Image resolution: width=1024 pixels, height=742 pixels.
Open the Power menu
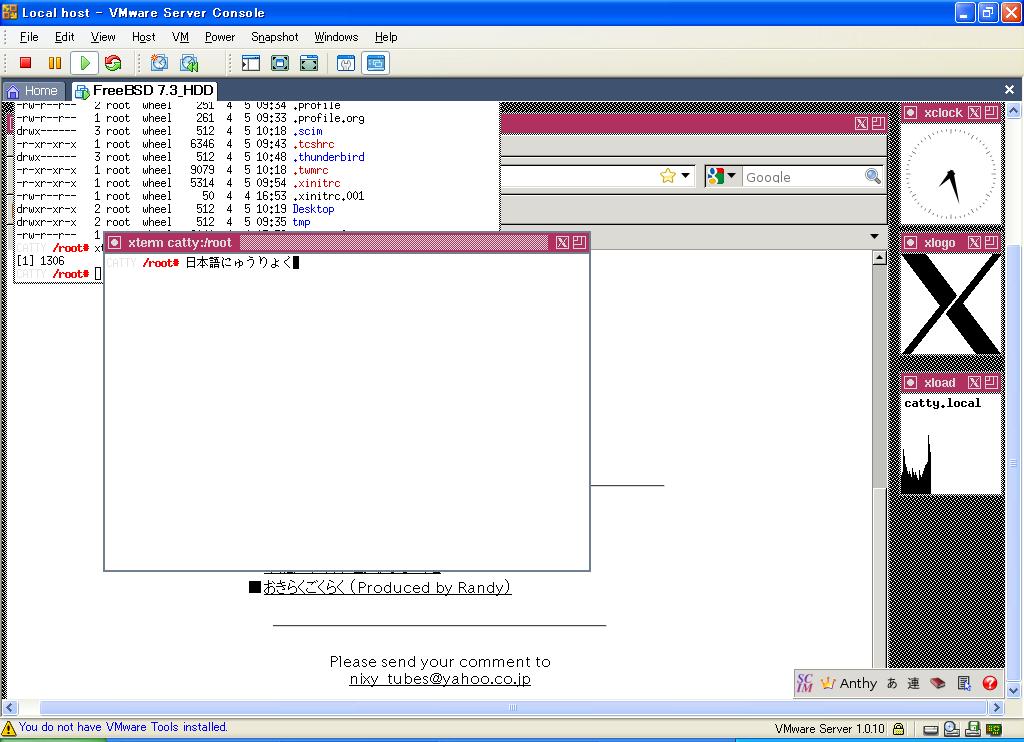[220, 37]
